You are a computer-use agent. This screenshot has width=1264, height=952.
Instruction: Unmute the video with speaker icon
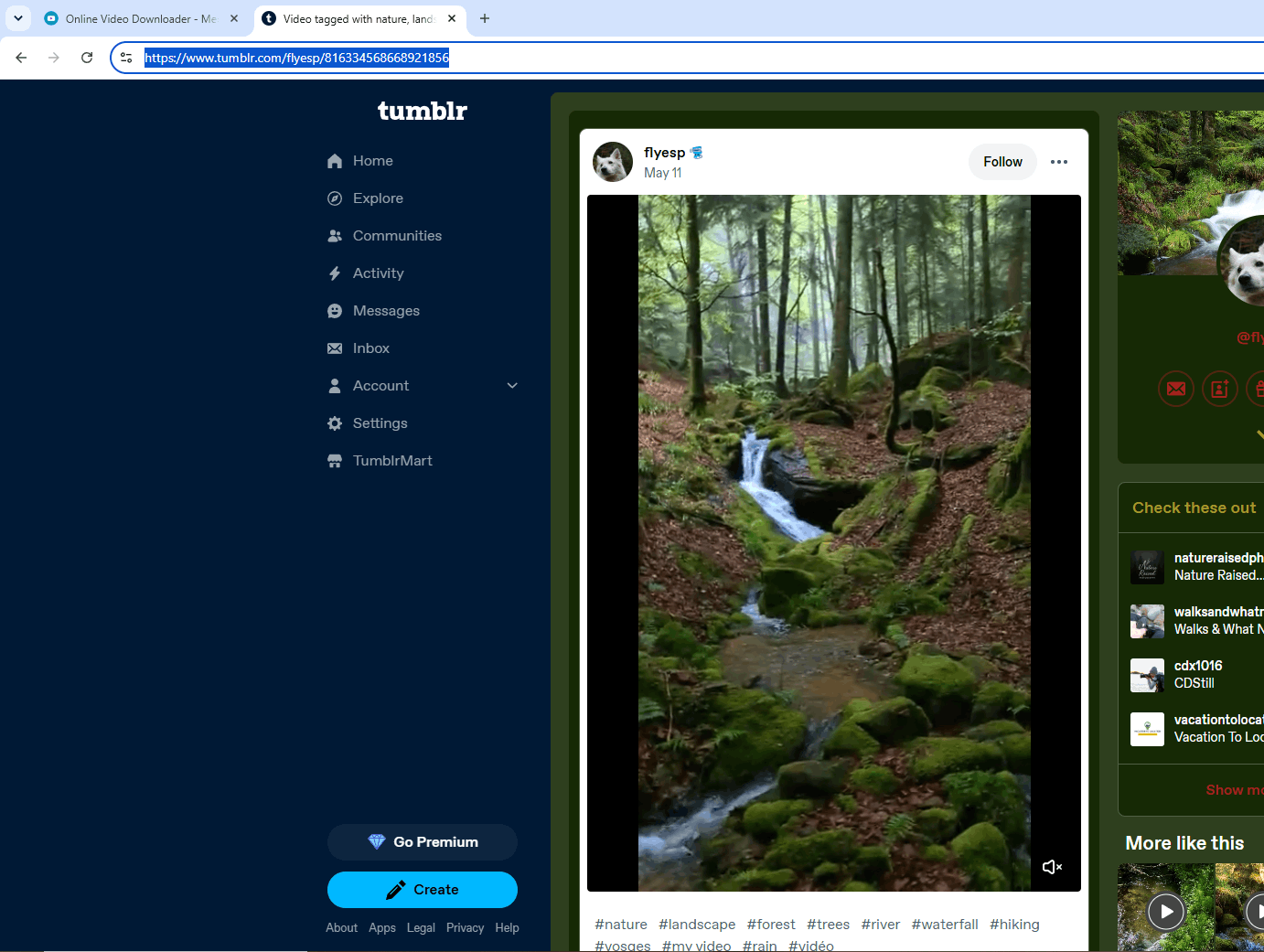(x=1052, y=867)
